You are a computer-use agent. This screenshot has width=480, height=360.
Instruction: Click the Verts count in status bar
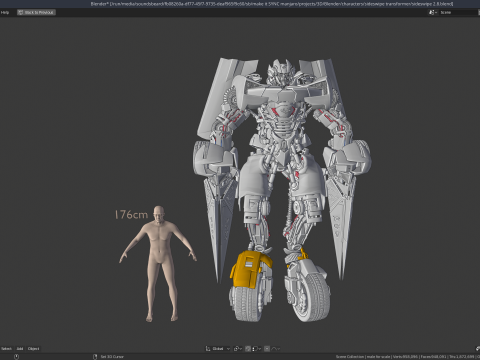(x=405, y=357)
